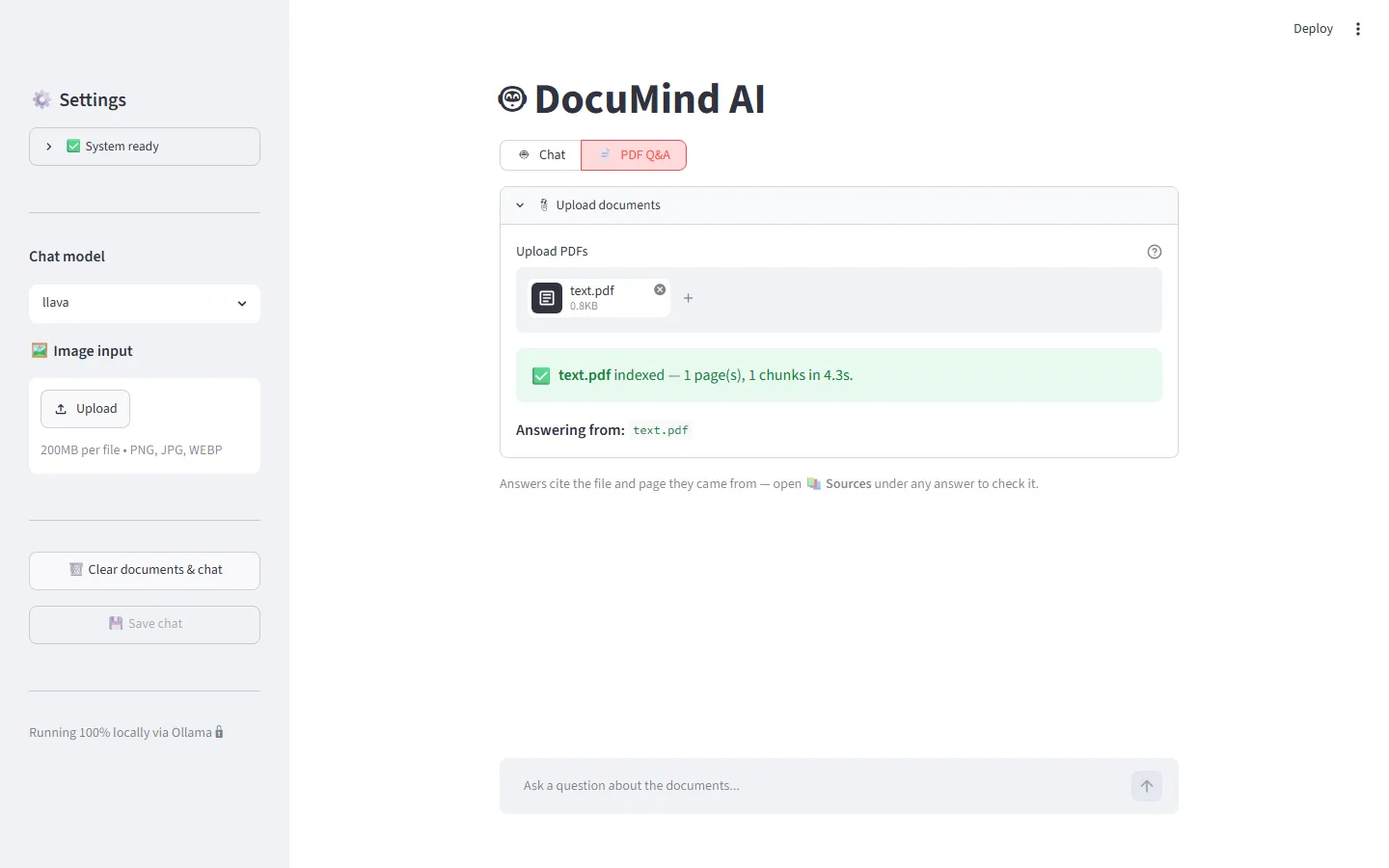
Task: Click the '200MB per file' upload hint
Action: click(131, 450)
